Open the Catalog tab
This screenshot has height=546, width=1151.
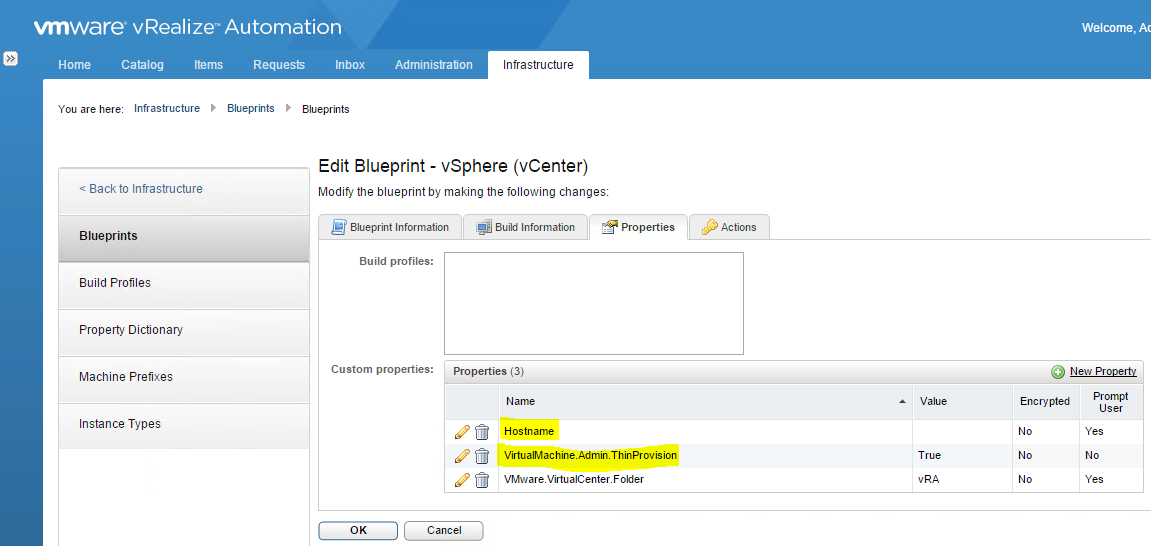(x=142, y=65)
